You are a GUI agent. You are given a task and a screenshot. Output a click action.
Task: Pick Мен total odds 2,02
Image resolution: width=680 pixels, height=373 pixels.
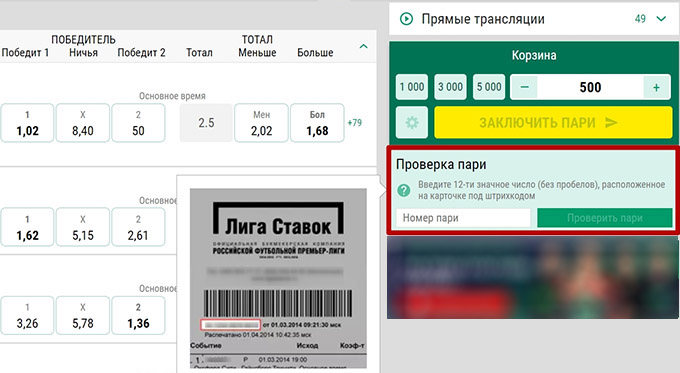pos(262,123)
